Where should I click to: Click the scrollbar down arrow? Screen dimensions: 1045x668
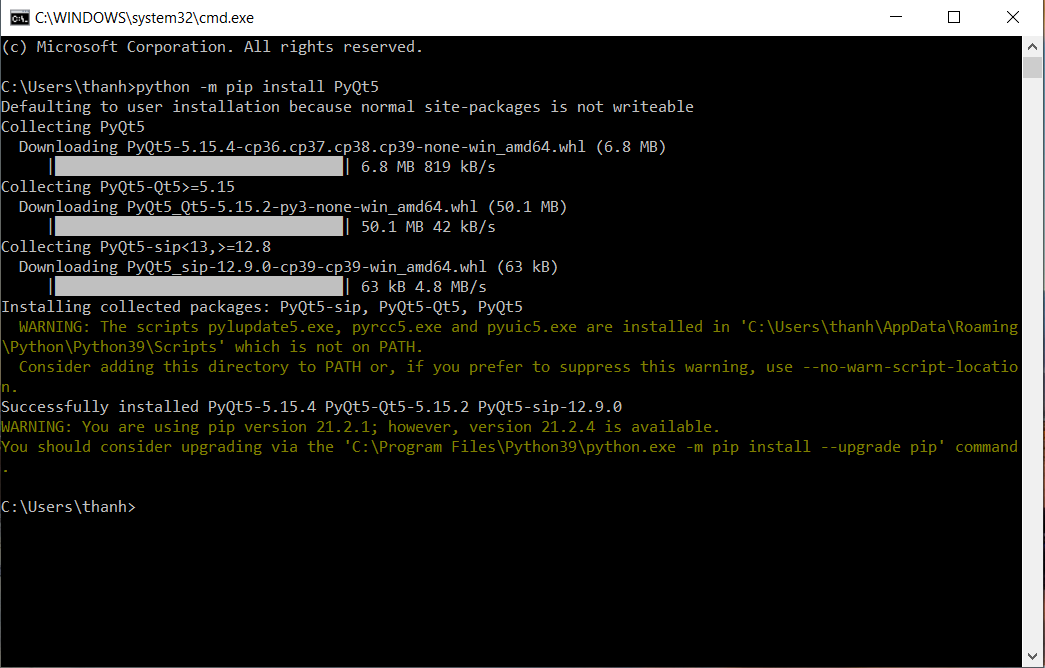pyautogui.click(x=1033, y=656)
